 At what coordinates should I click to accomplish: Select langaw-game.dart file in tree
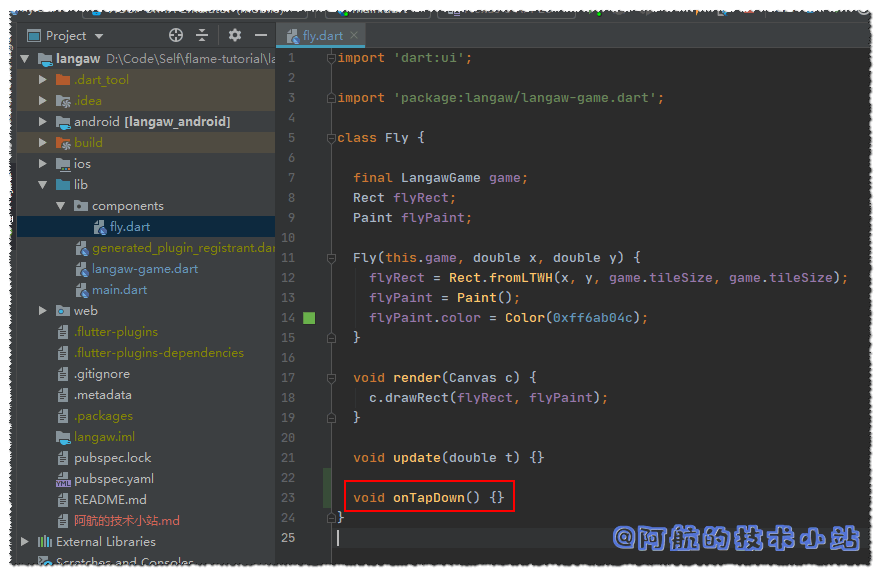point(145,269)
